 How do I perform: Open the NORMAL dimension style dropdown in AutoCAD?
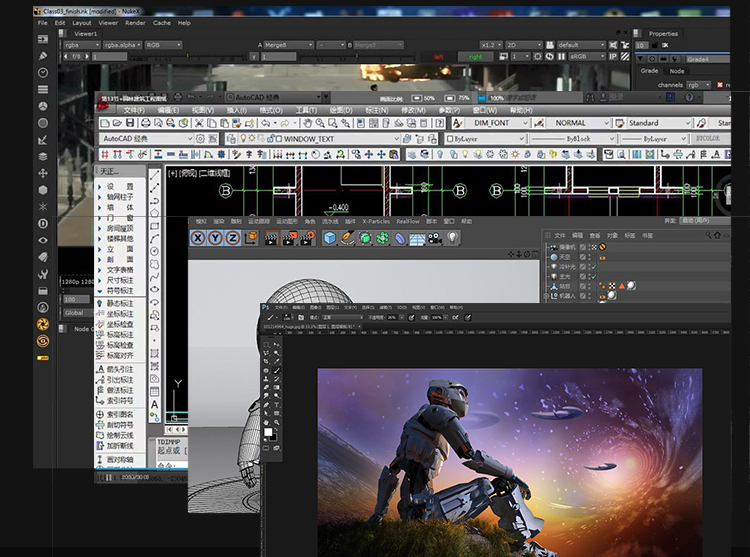click(x=579, y=123)
